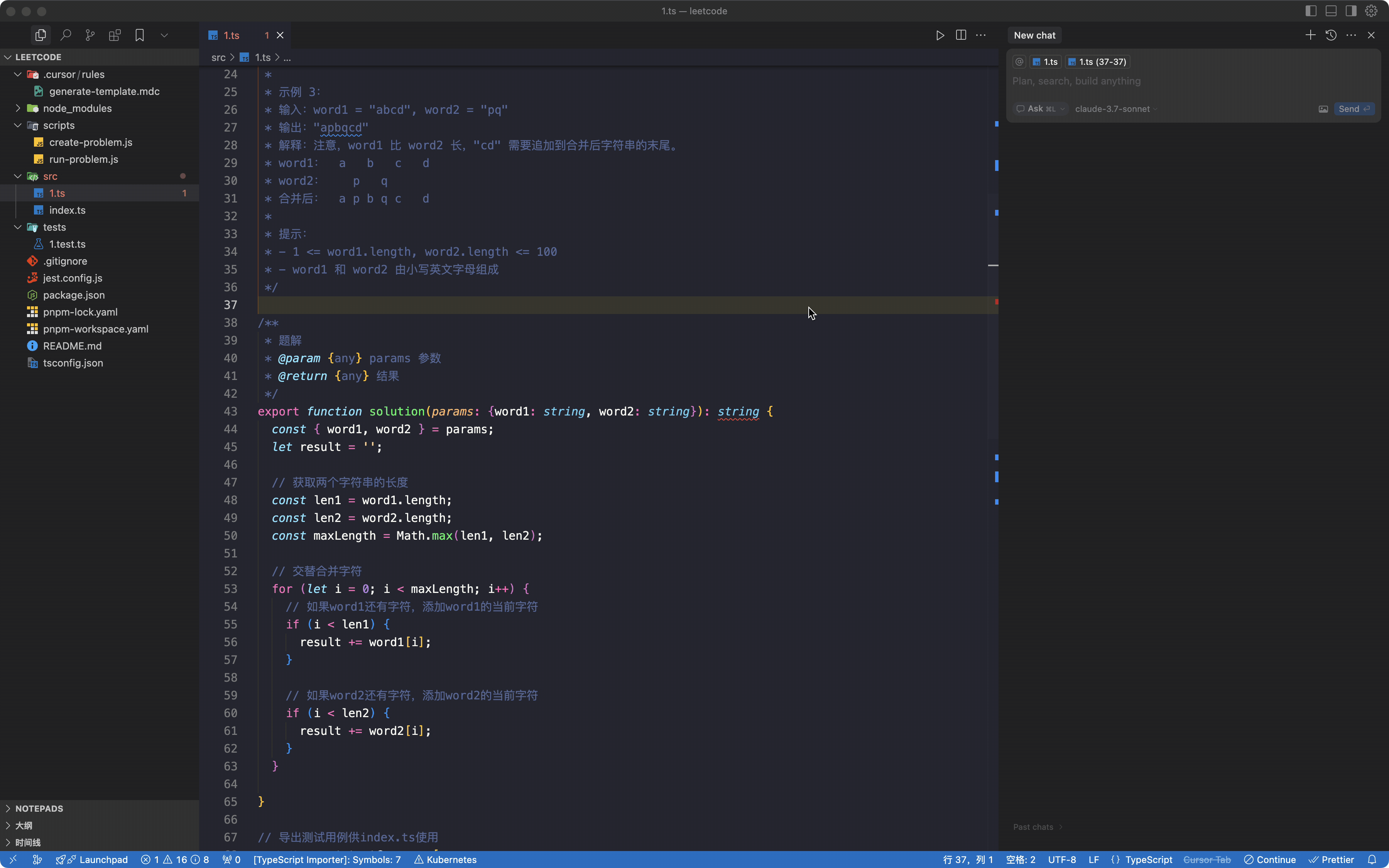This screenshot has height=868, width=1389.
Task: Split the editor to the right
Action: click(961, 35)
